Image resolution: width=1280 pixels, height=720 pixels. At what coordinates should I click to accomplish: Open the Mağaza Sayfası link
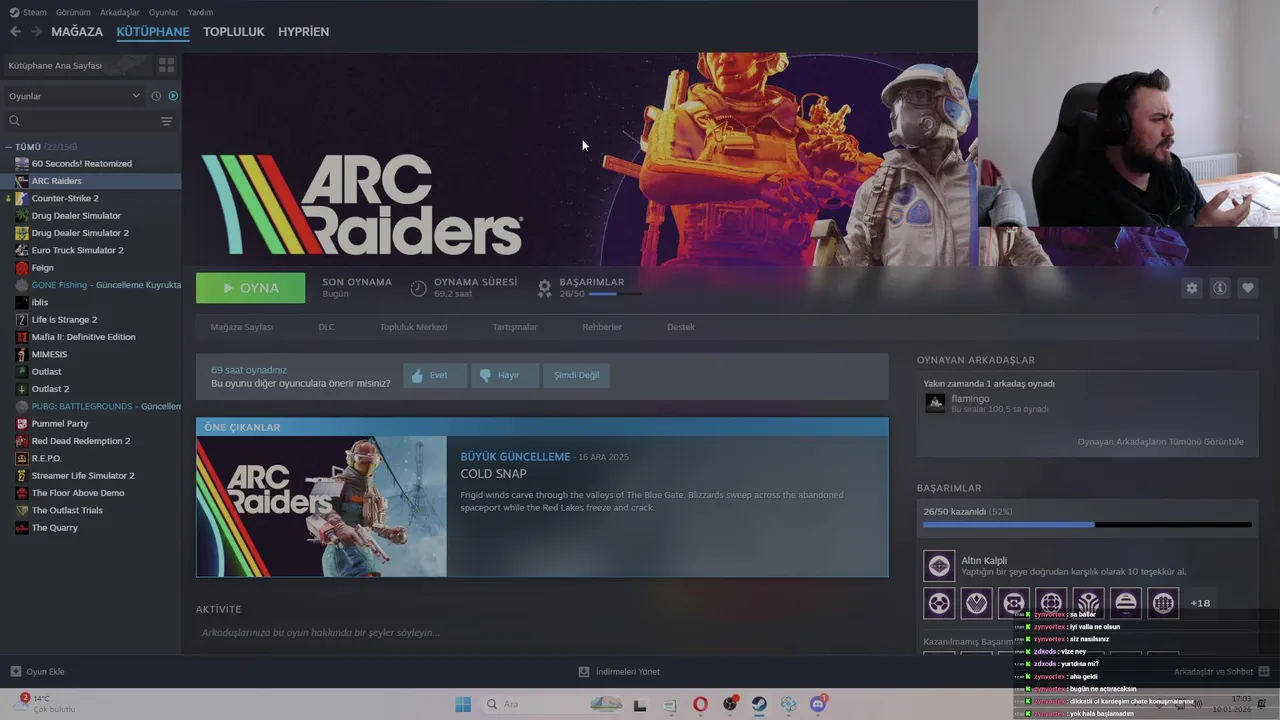pos(241,327)
